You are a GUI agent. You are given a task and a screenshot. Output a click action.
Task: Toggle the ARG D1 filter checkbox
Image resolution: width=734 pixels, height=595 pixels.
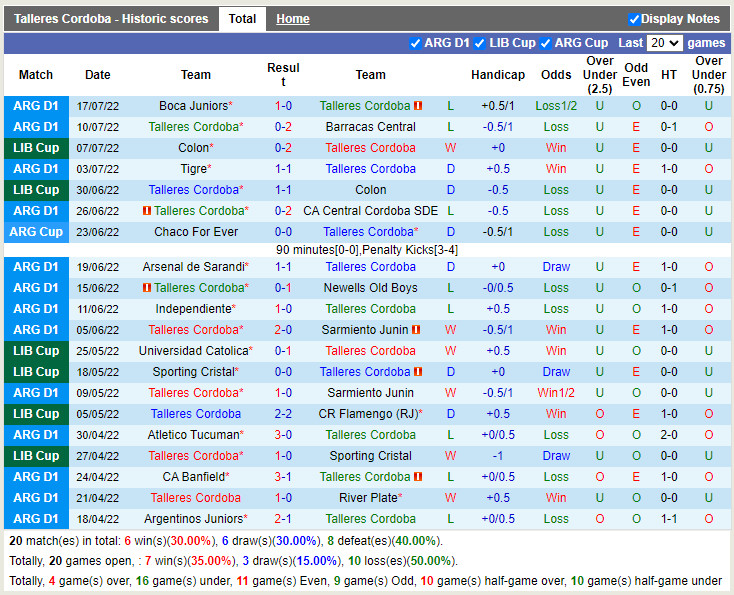[x=415, y=43]
